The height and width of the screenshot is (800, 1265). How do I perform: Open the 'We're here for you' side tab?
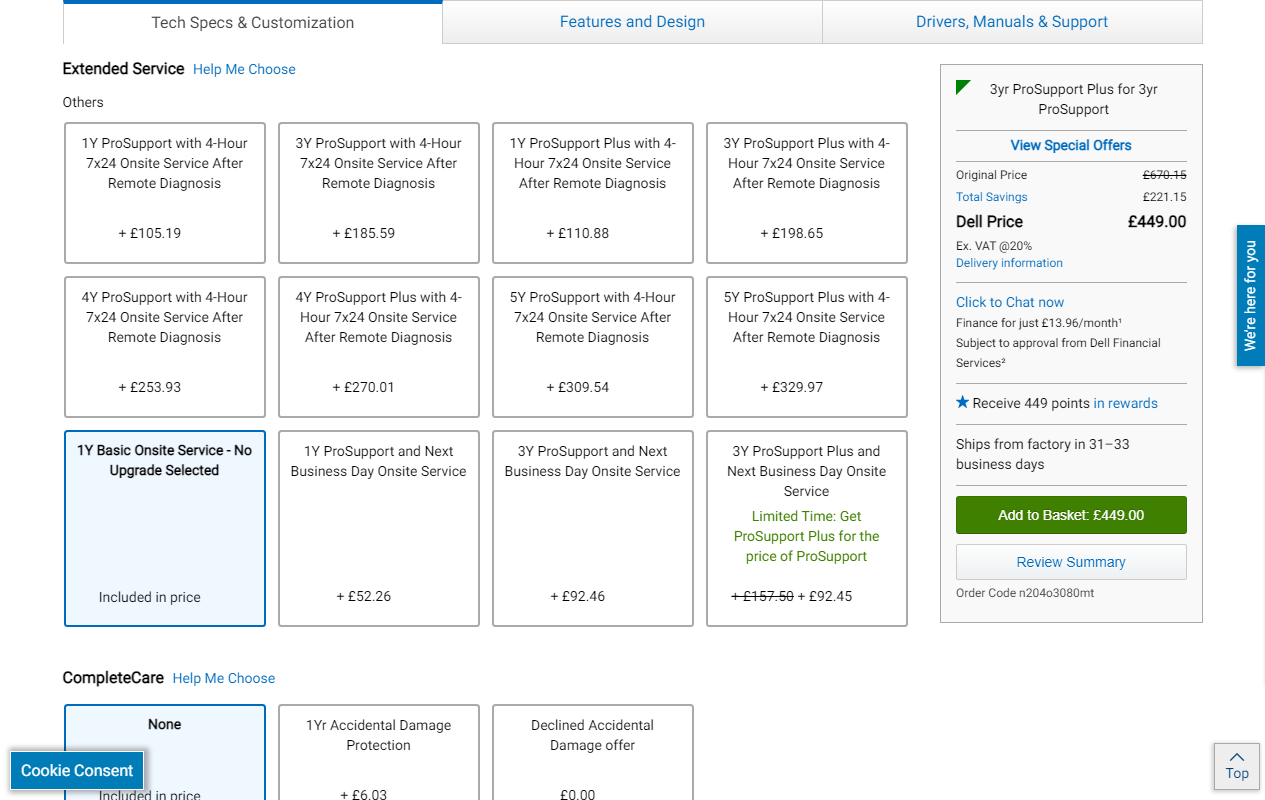pos(1250,295)
